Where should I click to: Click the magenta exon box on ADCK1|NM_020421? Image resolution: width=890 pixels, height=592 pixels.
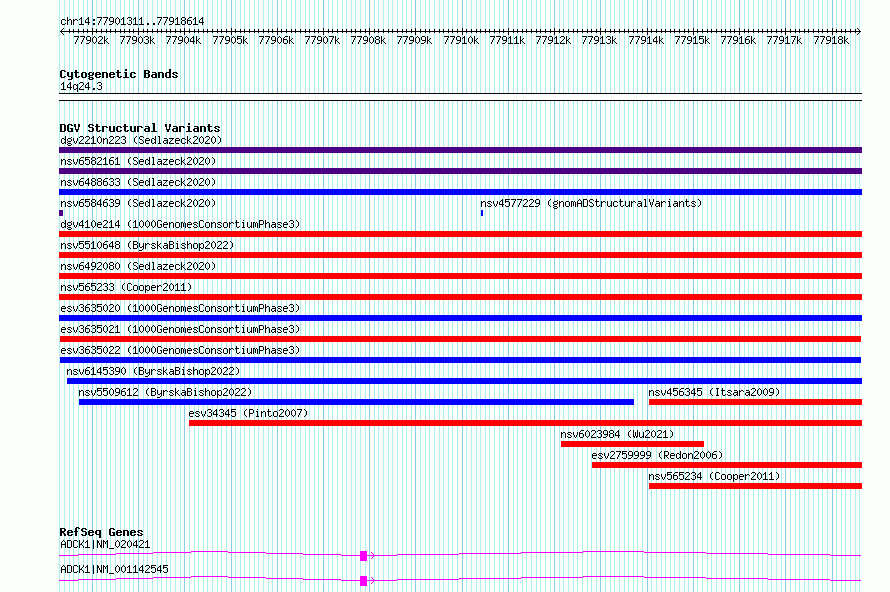point(364,556)
